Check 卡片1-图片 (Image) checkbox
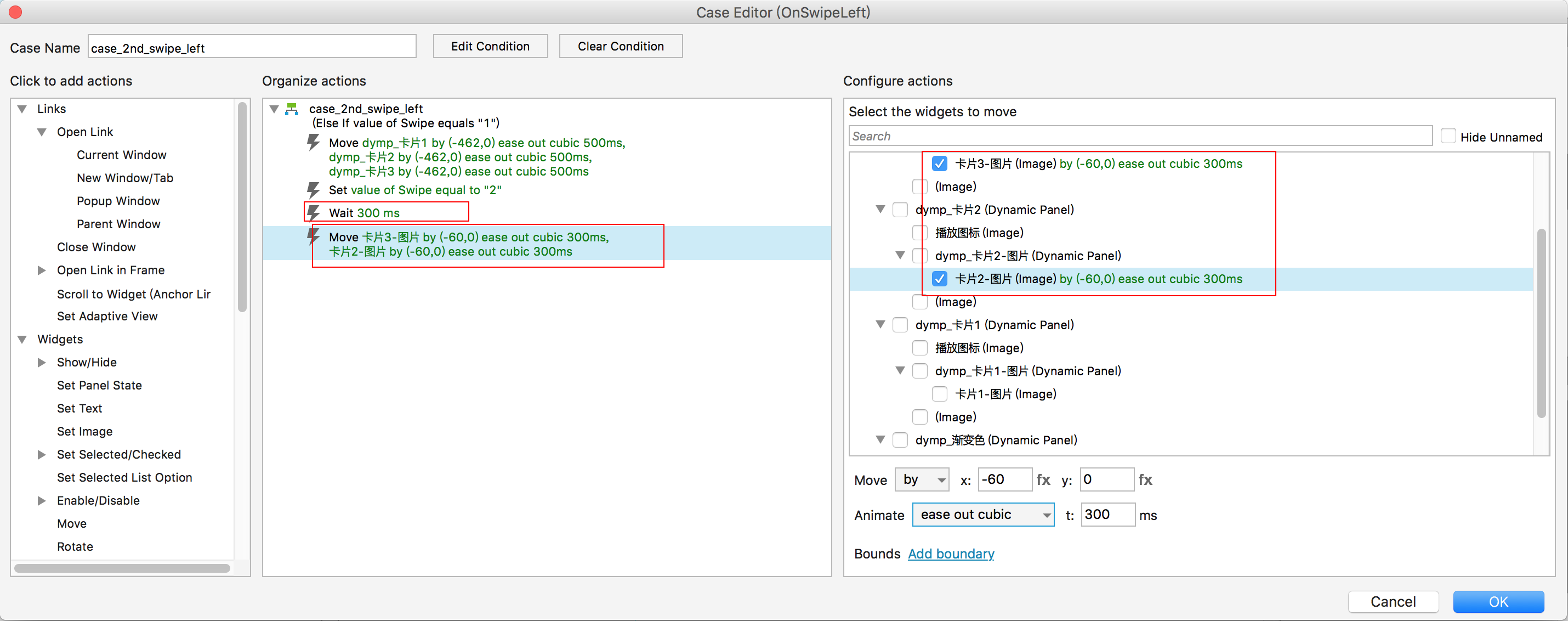Screen dimensions: 1568x621 point(939,394)
